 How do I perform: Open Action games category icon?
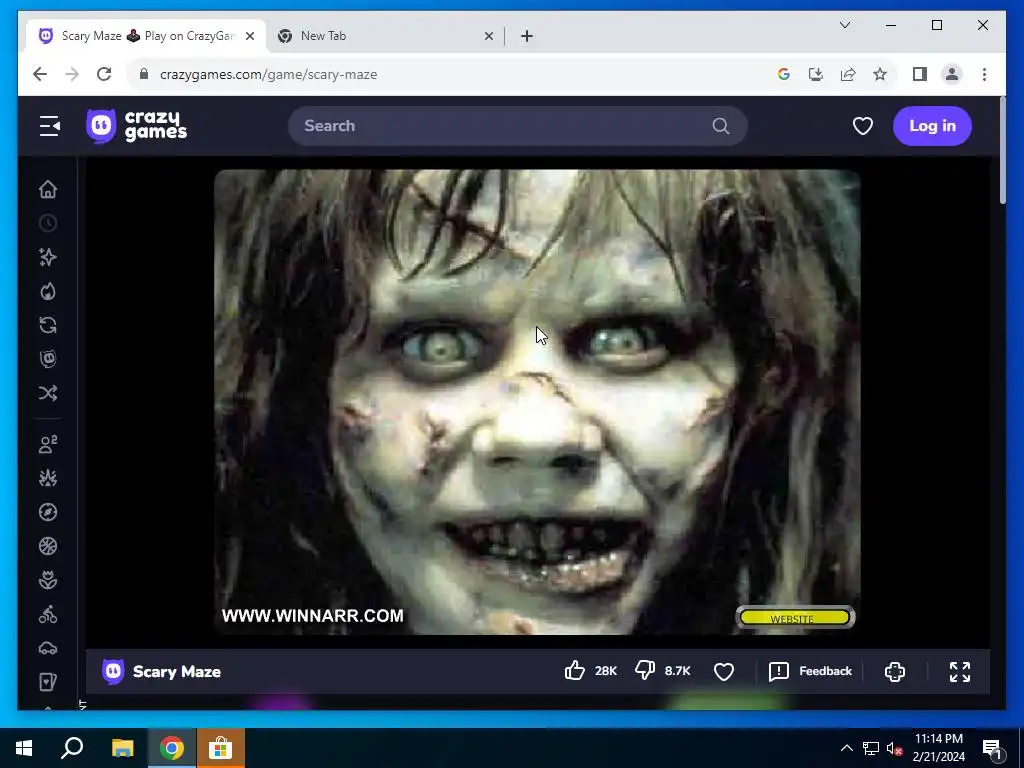pos(48,478)
